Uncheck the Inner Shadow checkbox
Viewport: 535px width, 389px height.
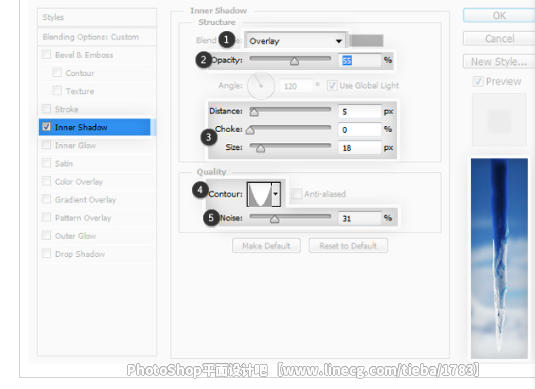[46, 127]
